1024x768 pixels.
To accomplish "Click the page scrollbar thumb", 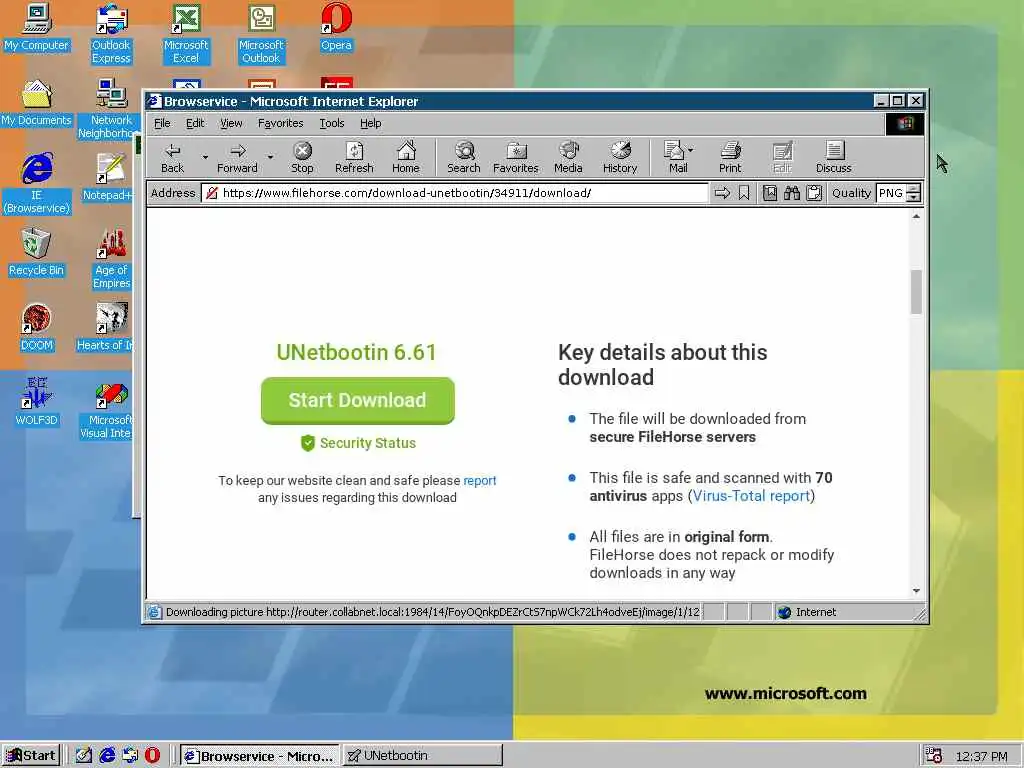I will pos(916,292).
